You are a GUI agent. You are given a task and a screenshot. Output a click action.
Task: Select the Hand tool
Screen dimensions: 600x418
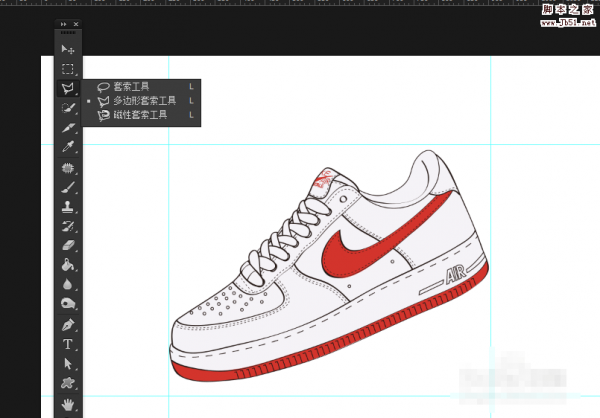click(x=68, y=403)
